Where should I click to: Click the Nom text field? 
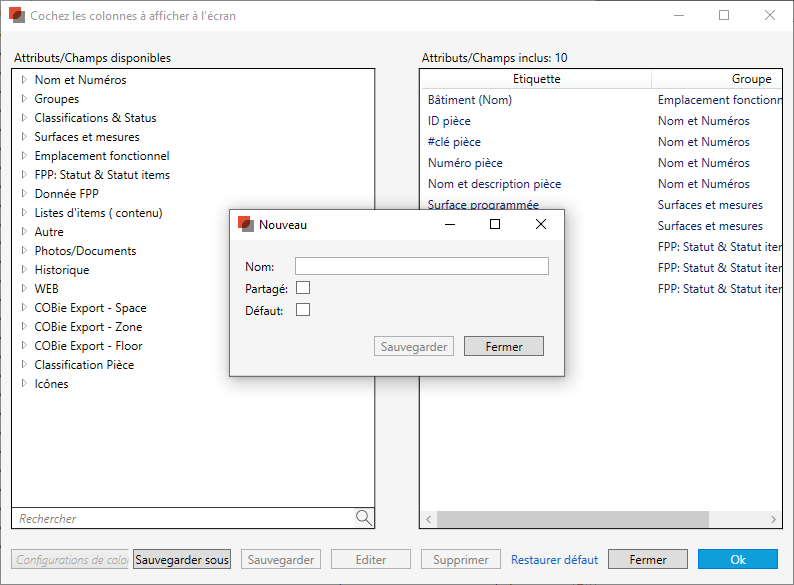pos(422,266)
